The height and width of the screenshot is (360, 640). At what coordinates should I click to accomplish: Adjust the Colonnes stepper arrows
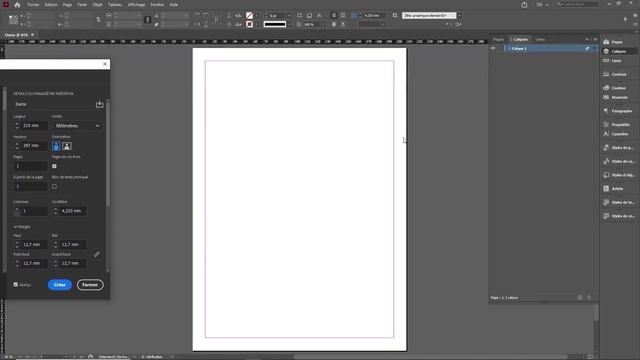[17, 211]
